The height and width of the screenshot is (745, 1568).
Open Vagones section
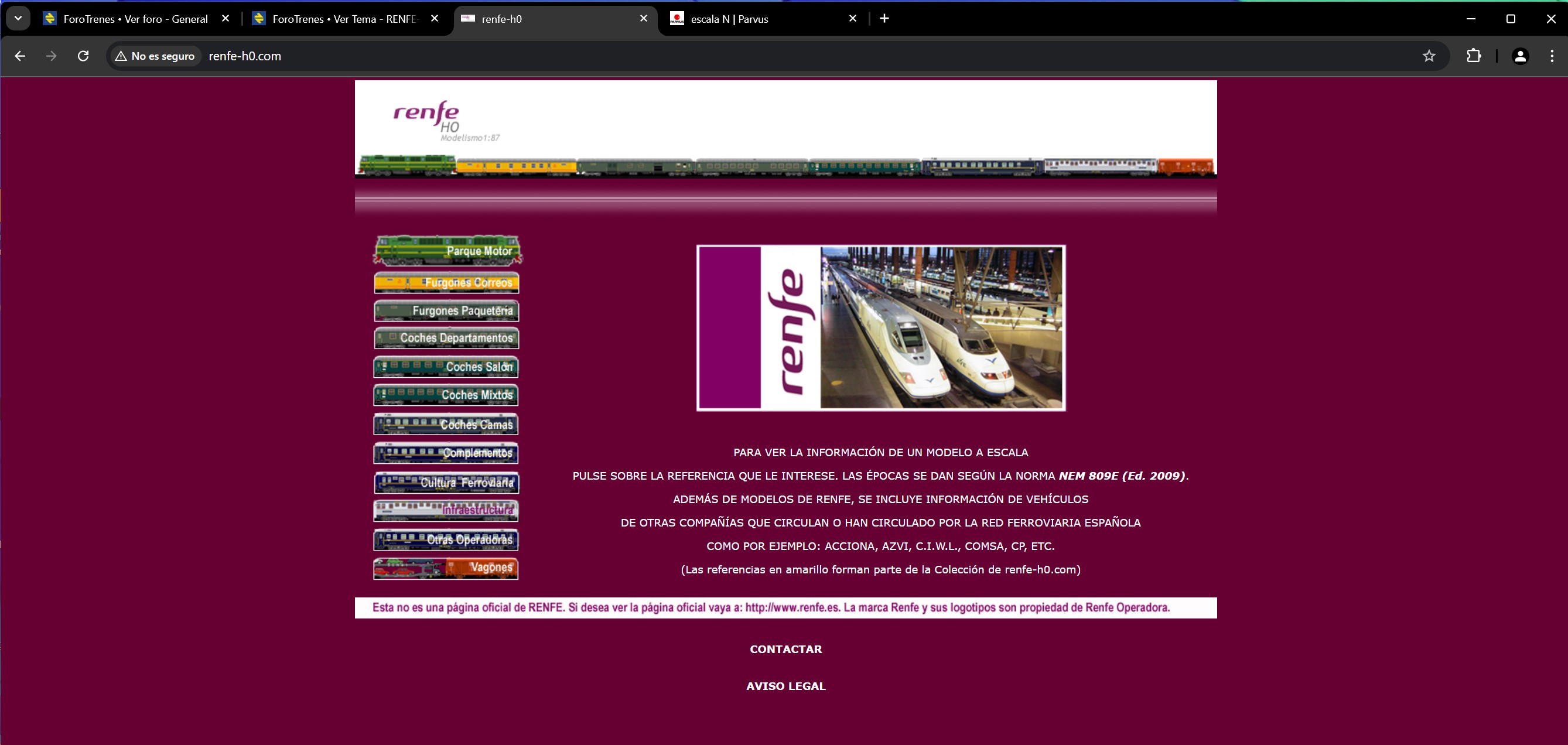tap(446, 569)
